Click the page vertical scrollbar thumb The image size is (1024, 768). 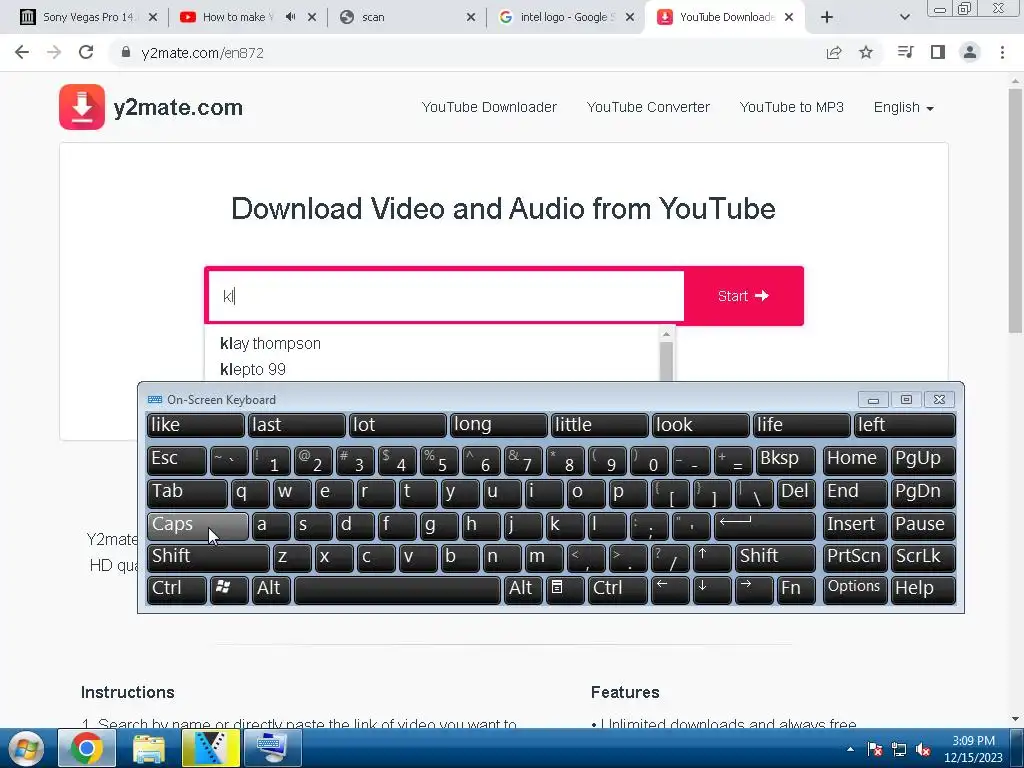coord(1015,209)
